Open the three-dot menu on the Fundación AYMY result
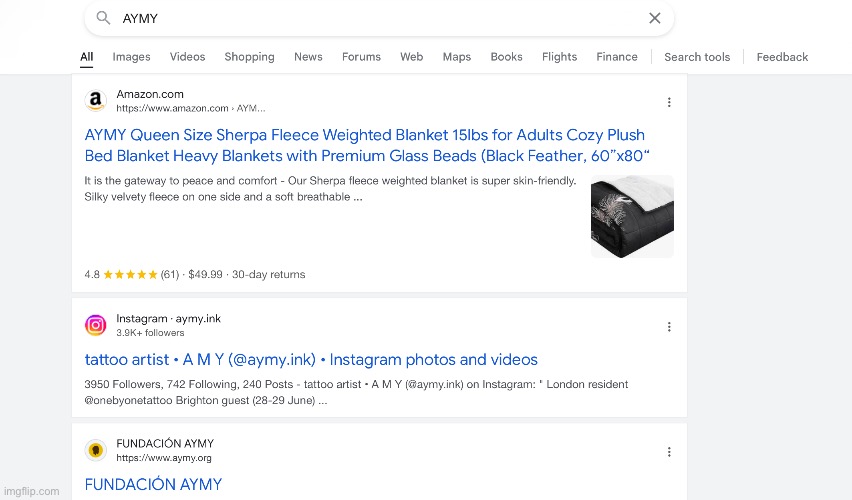The width and height of the screenshot is (852, 500). 669,452
